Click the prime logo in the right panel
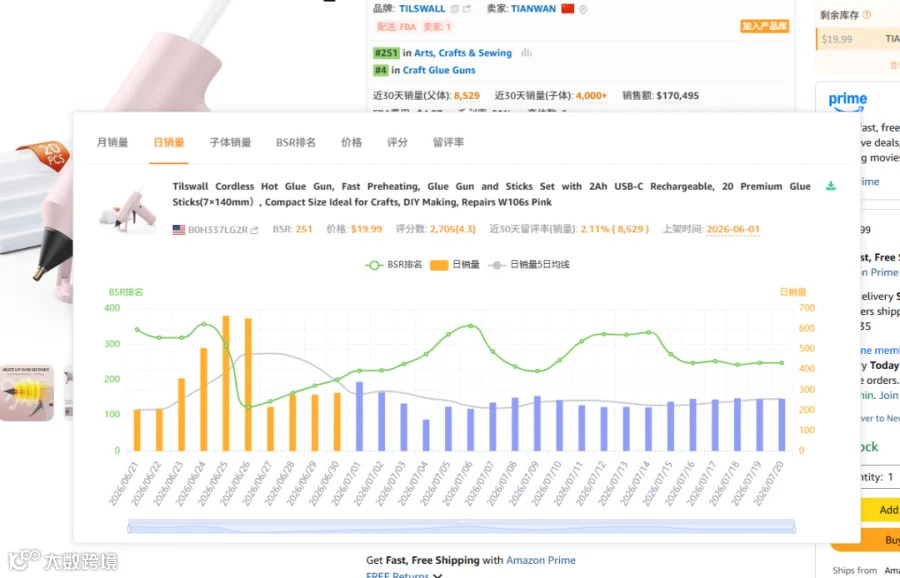The height and width of the screenshot is (578, 900). coord(847,101)
